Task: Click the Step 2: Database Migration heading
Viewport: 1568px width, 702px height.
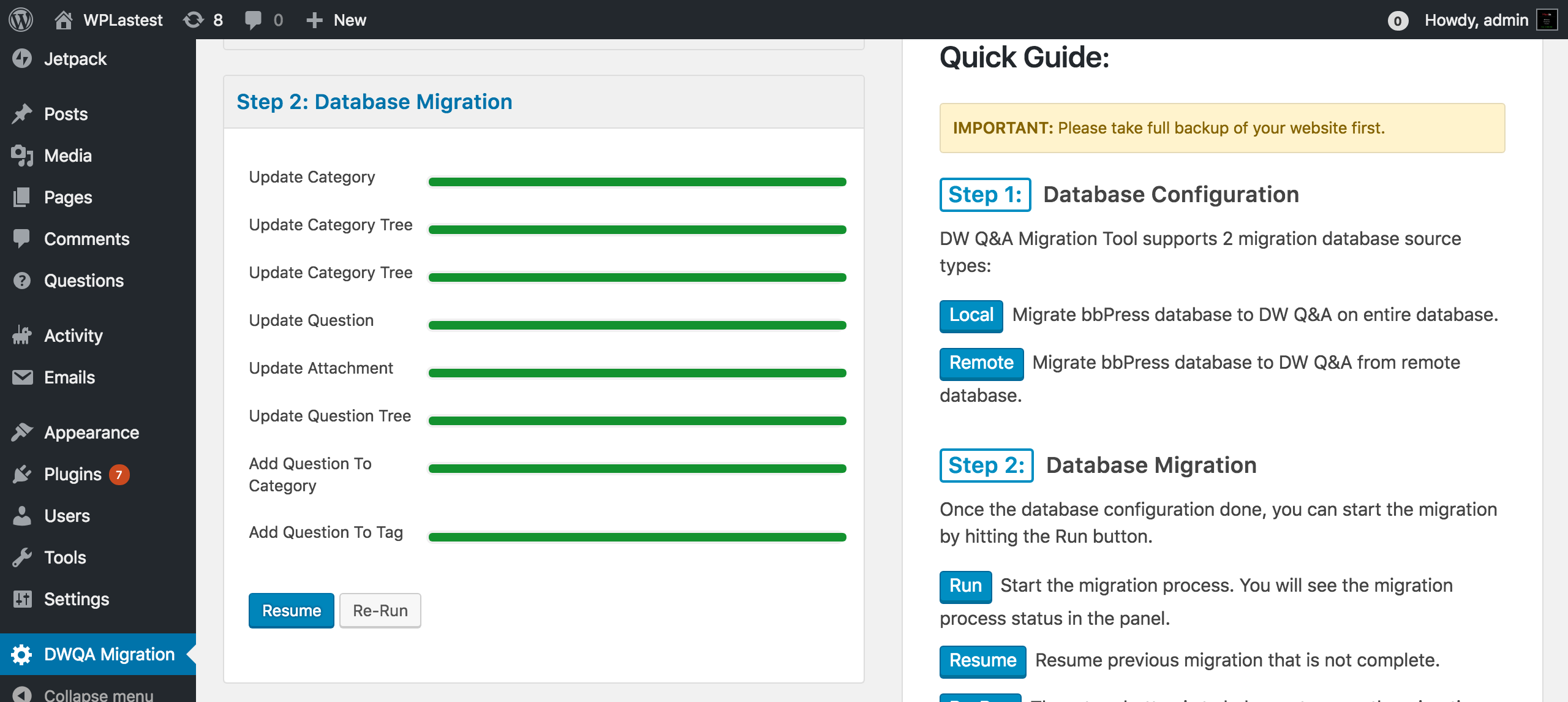Action: point(374,102)
